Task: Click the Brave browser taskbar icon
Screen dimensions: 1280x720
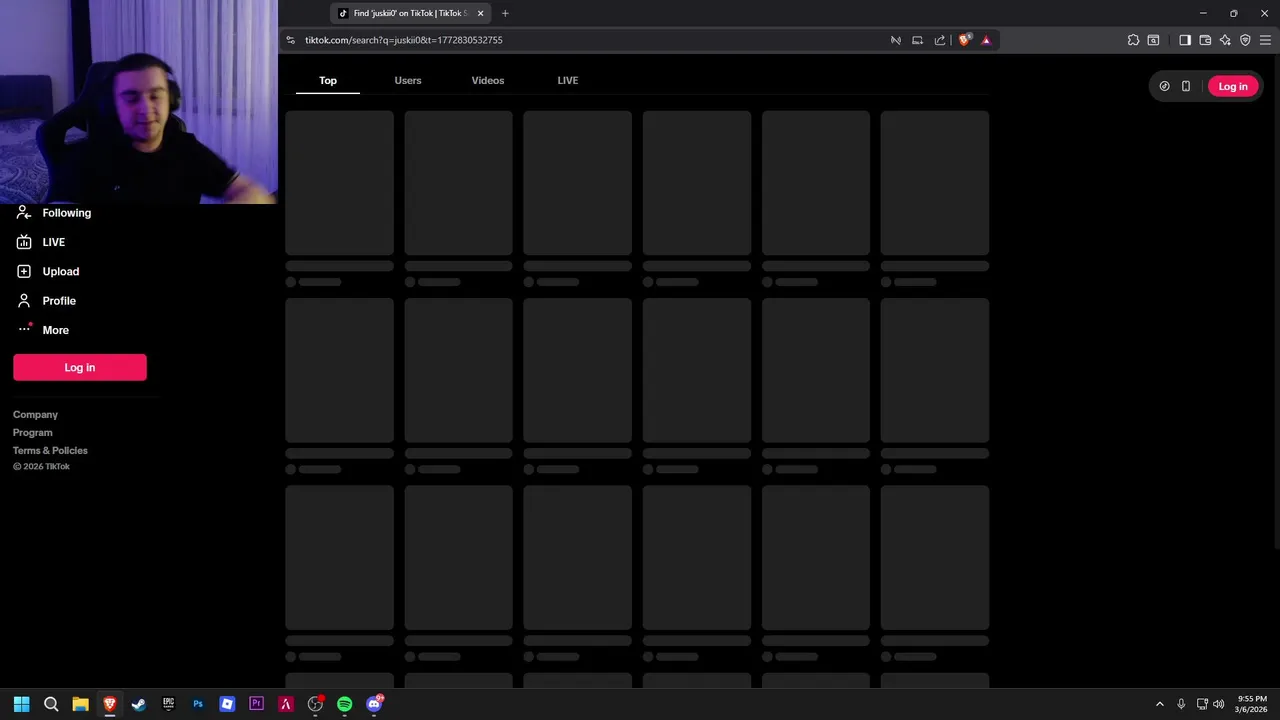Action: point(110,704)
